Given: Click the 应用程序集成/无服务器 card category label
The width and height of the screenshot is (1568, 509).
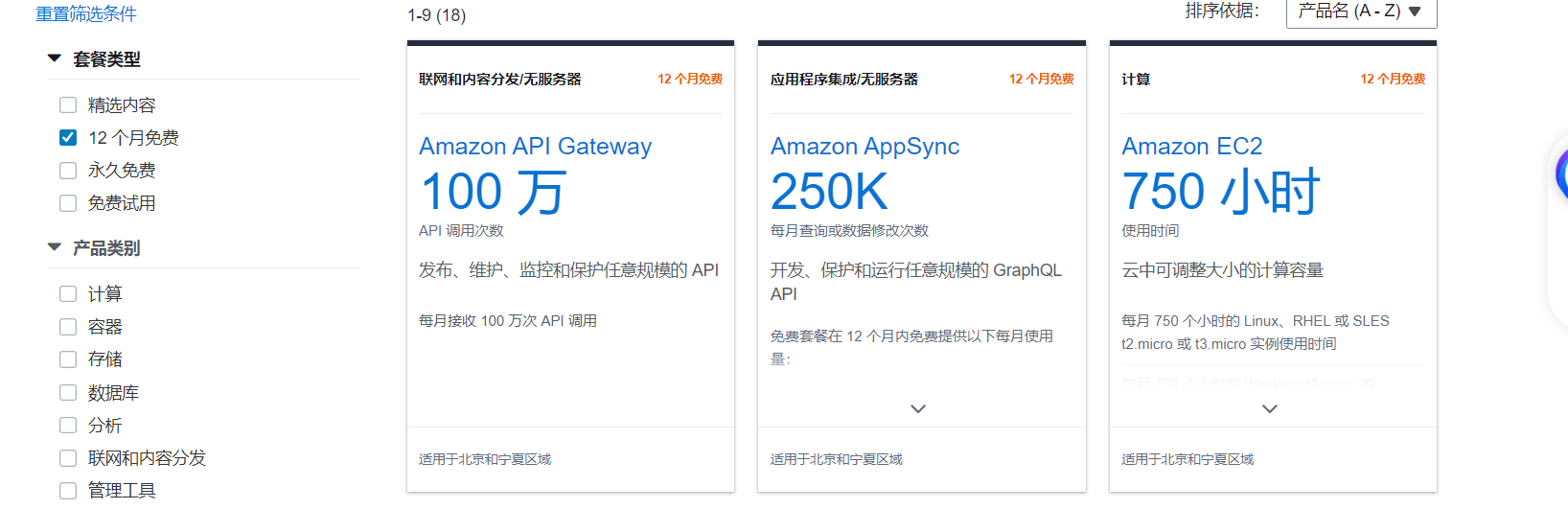Looking at the screenshot, I should point(844,80).
